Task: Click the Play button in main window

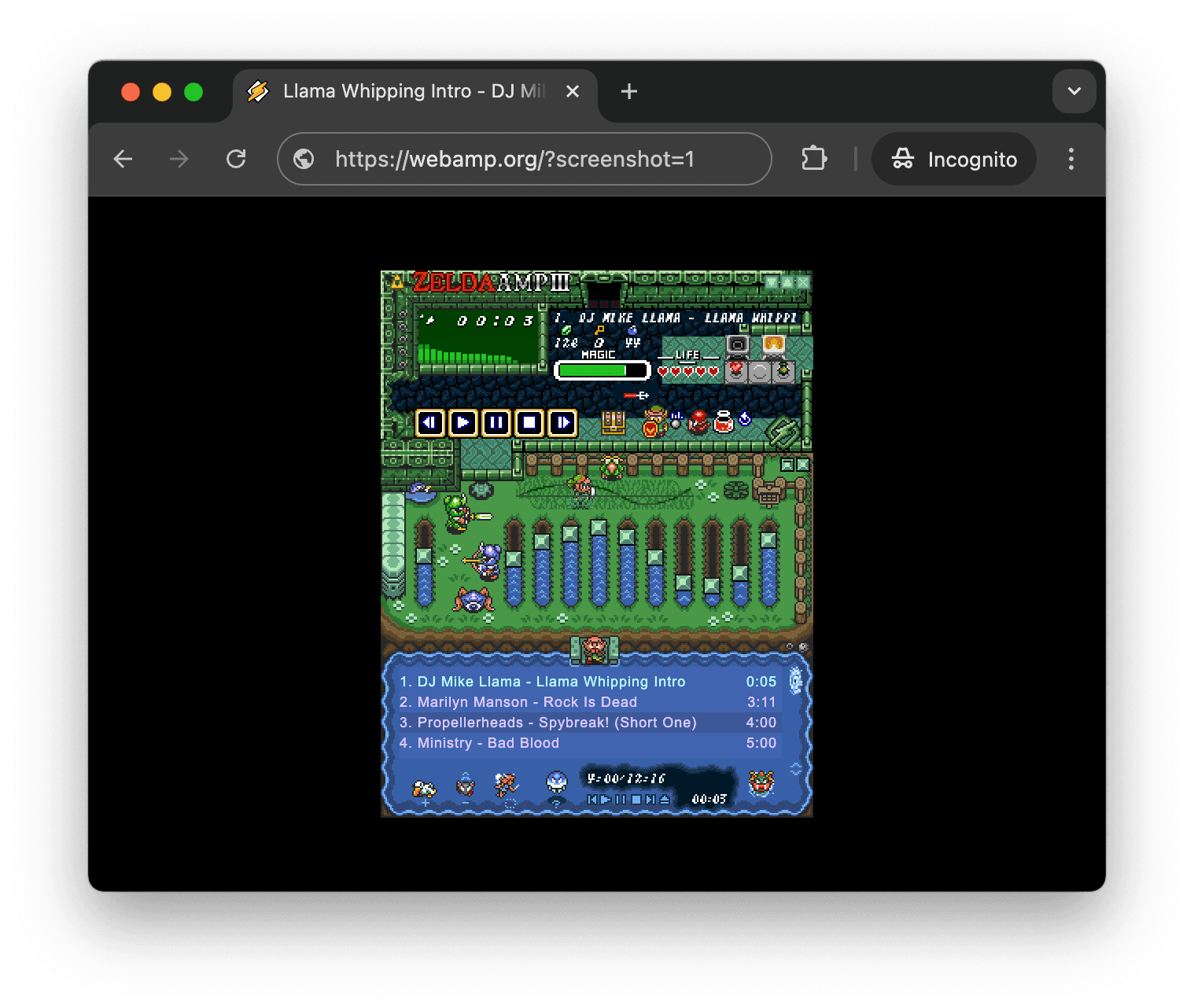Action: [x=463, y=423]
